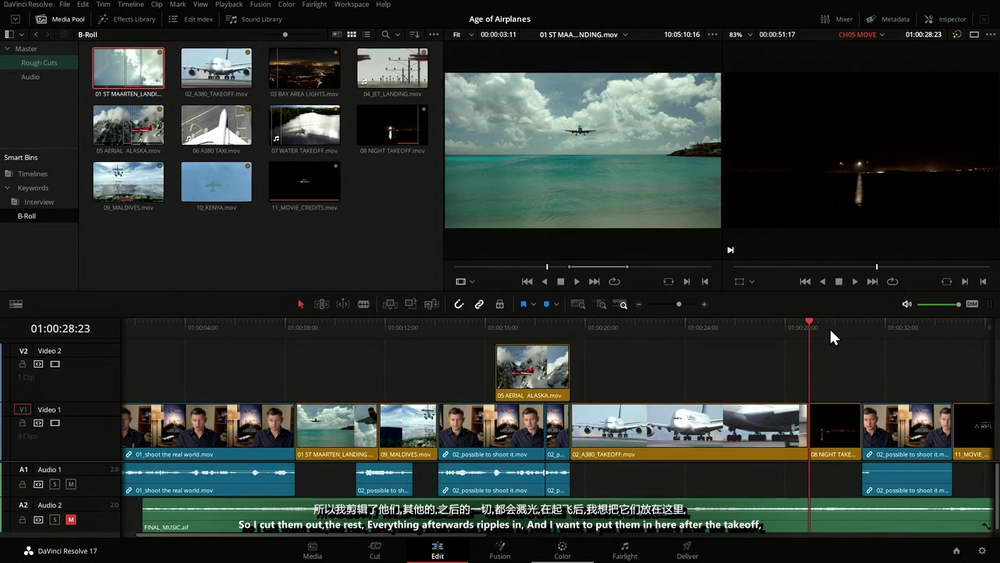This screenshot has width=1000, height=563.
Task: Select the Rough Cuts bin
Action: 38,62
